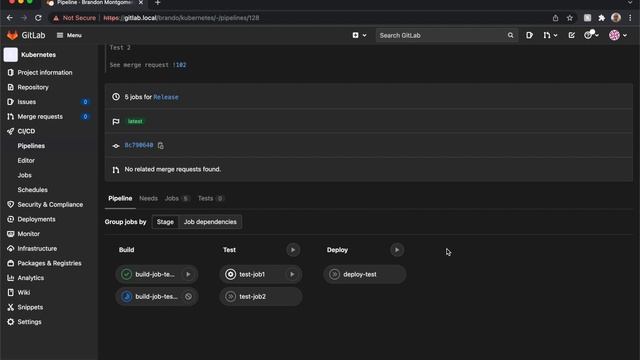Play all manual jobs in Test stage
The width and height of the screenshot is (640, 360).
tap(293, 250)
